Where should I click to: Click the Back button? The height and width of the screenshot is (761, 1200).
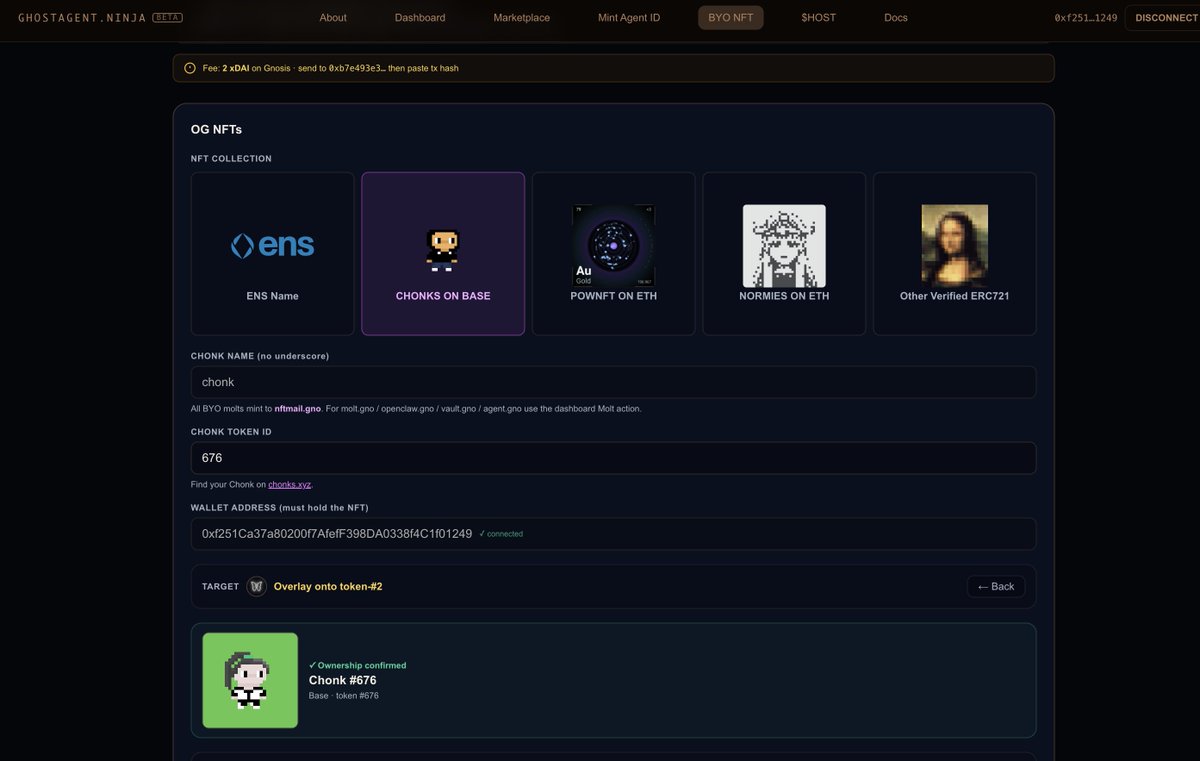pyautogui.click(x=996, y=586)
